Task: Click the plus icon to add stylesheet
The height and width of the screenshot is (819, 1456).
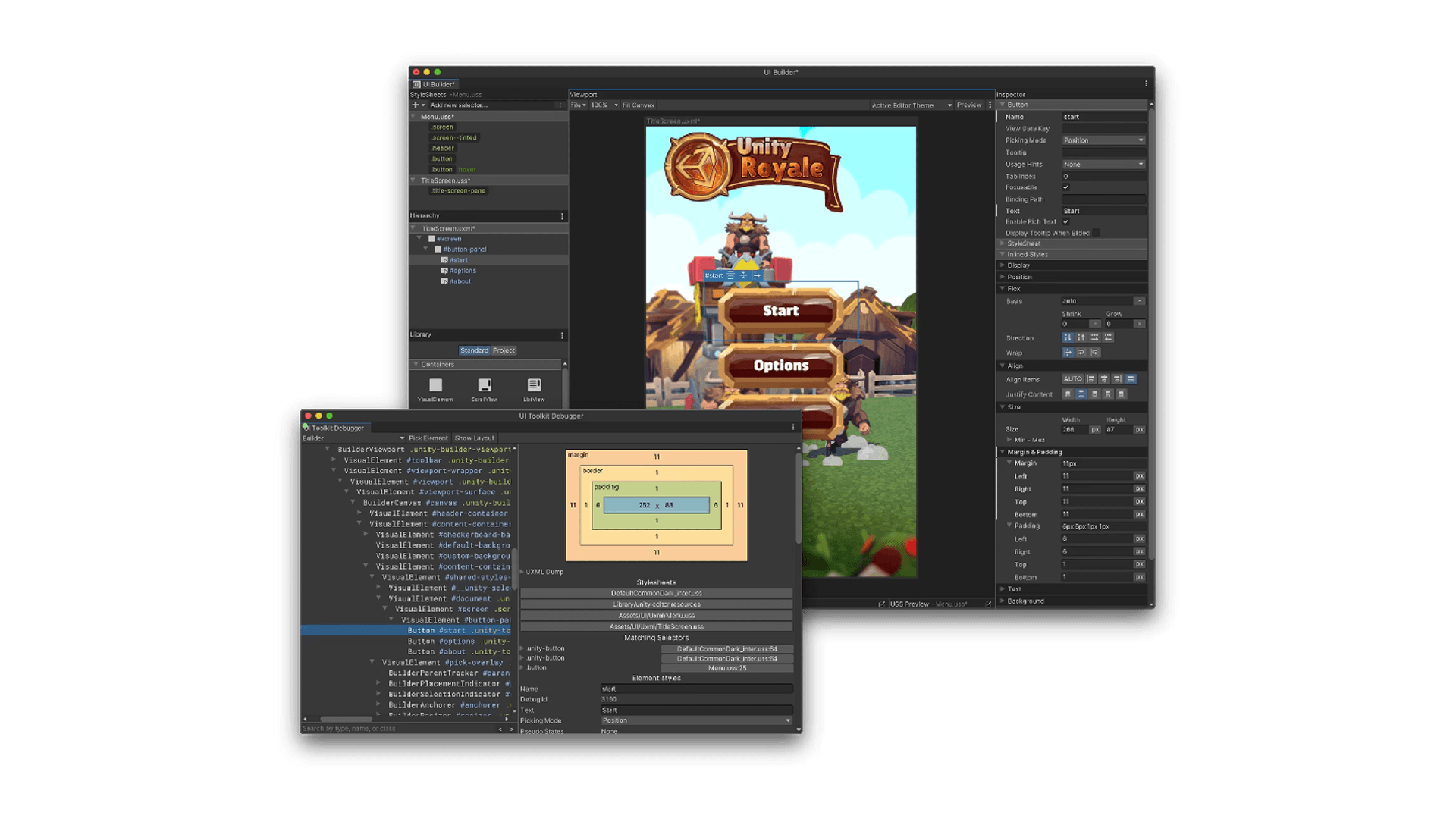Action: coord(415,105)
